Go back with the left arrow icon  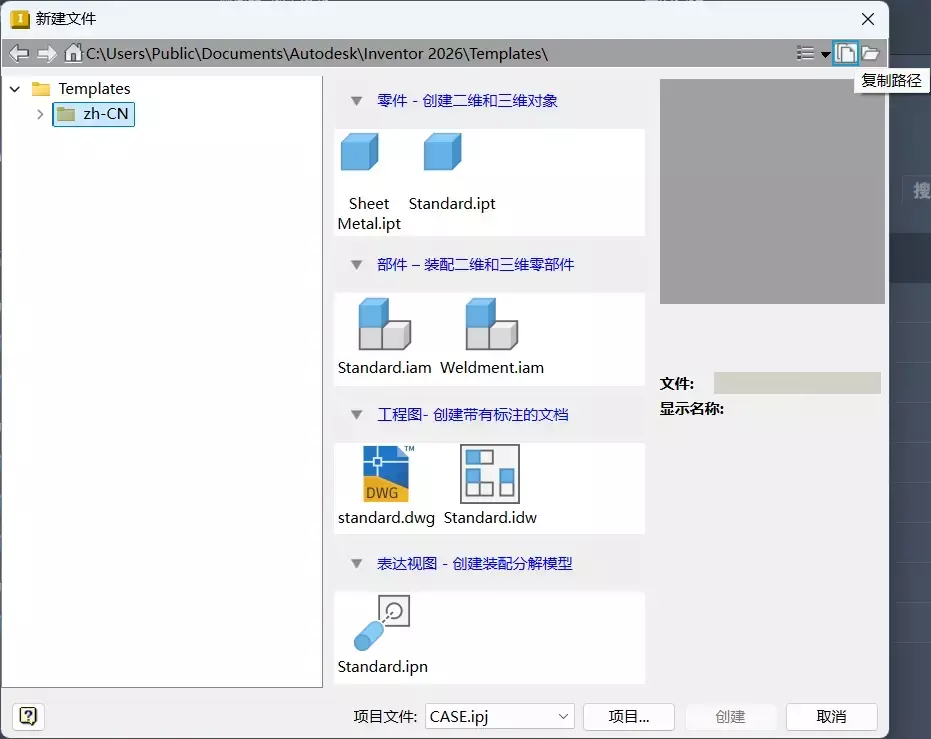(x=19, y=53)
